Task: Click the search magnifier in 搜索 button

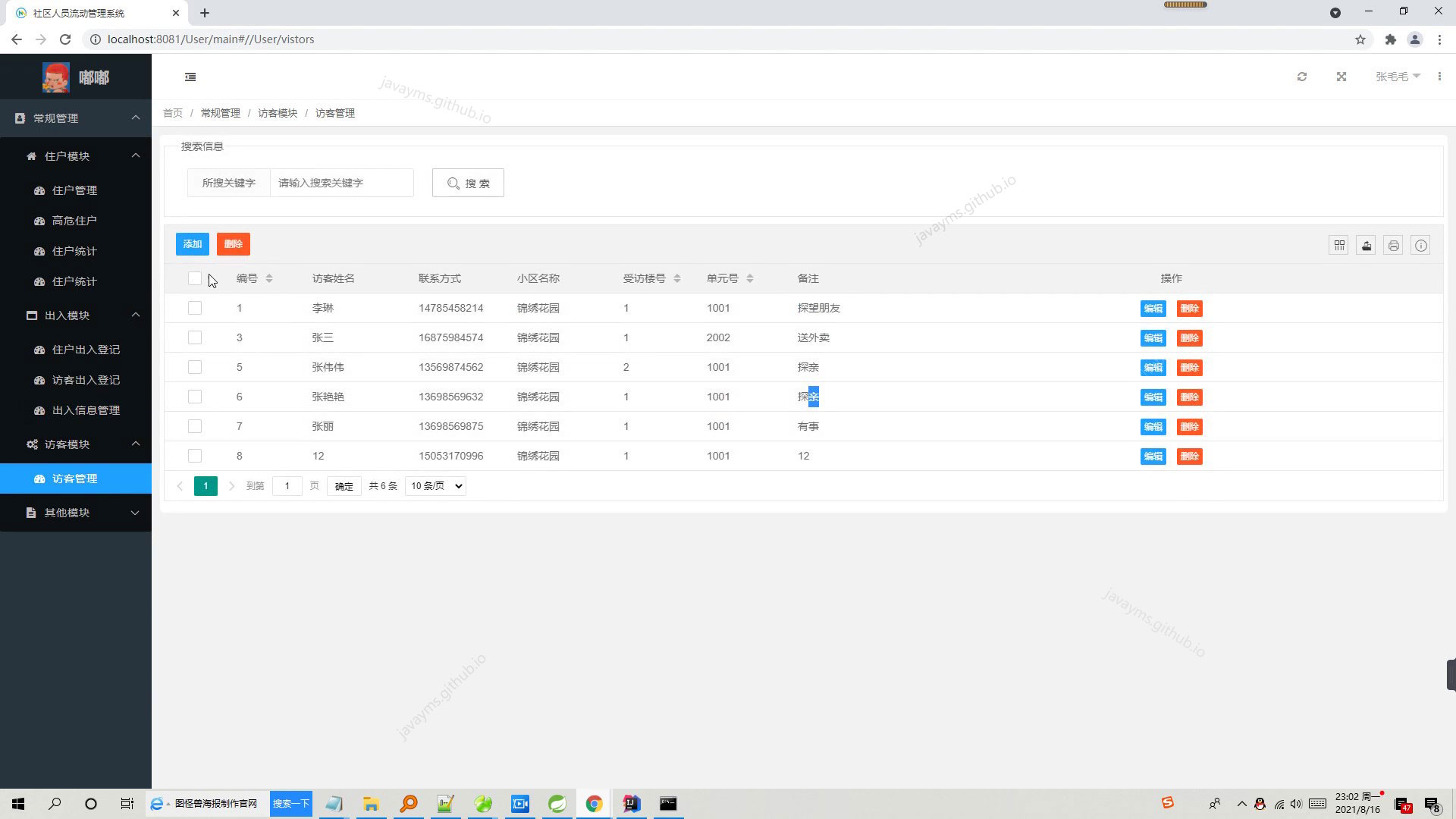Action: point(453,183)
